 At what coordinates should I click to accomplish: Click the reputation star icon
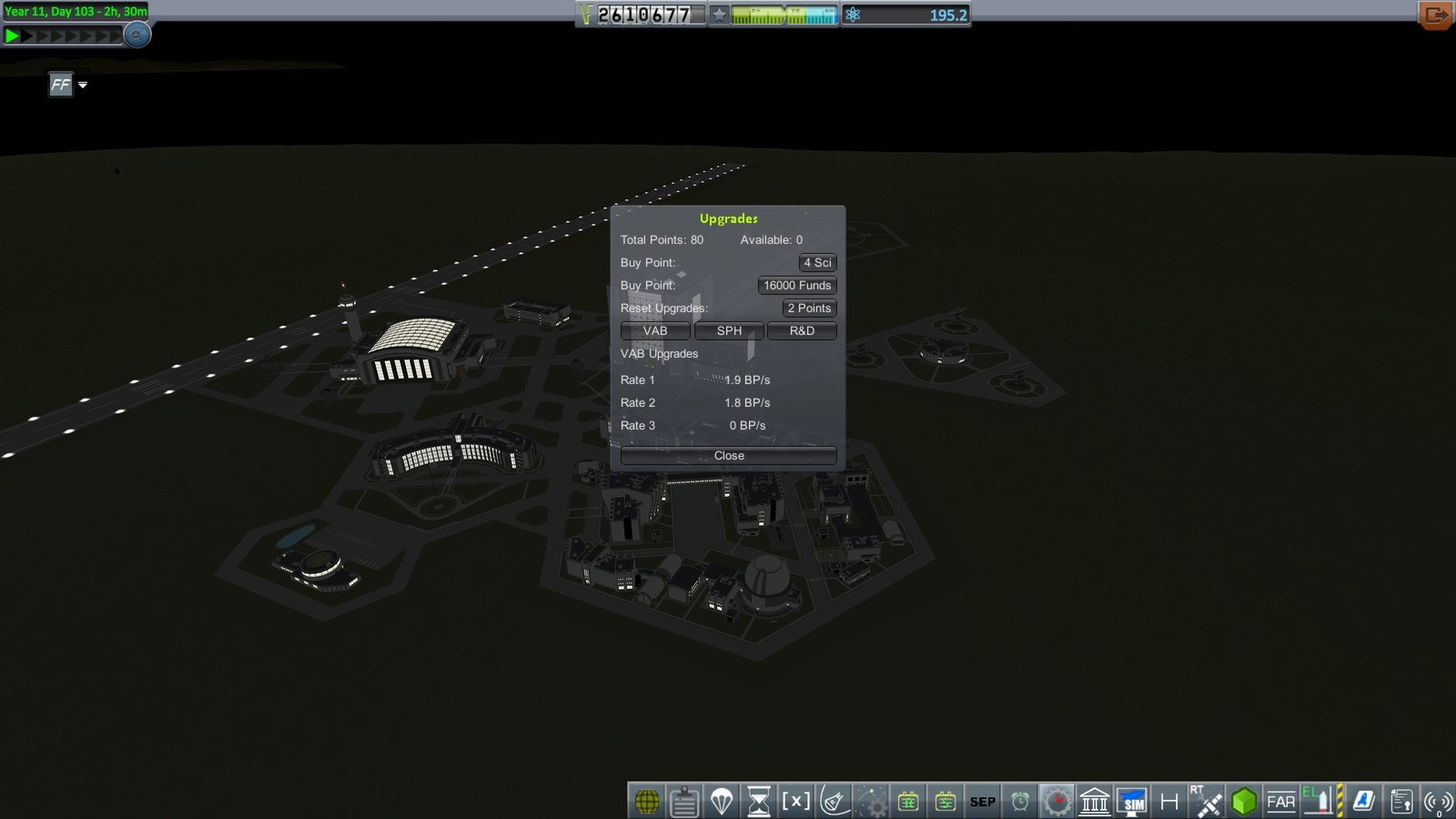click(x=719, y=15)
